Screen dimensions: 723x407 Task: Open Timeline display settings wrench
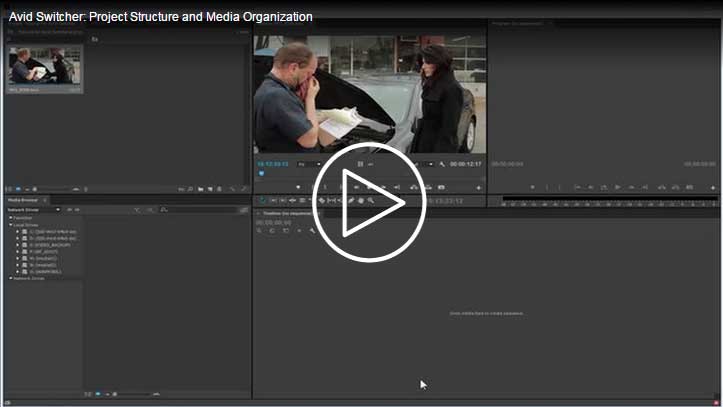(312, 230)
